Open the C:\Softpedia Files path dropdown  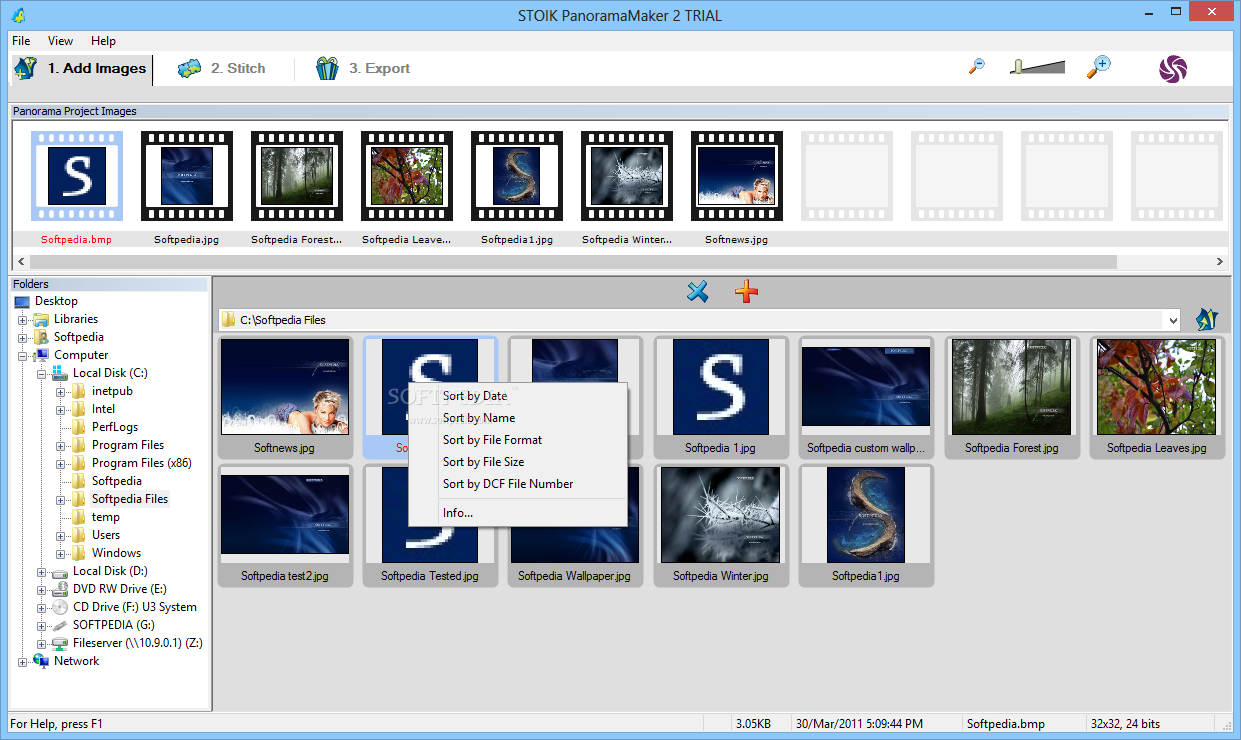[1172, 320]
